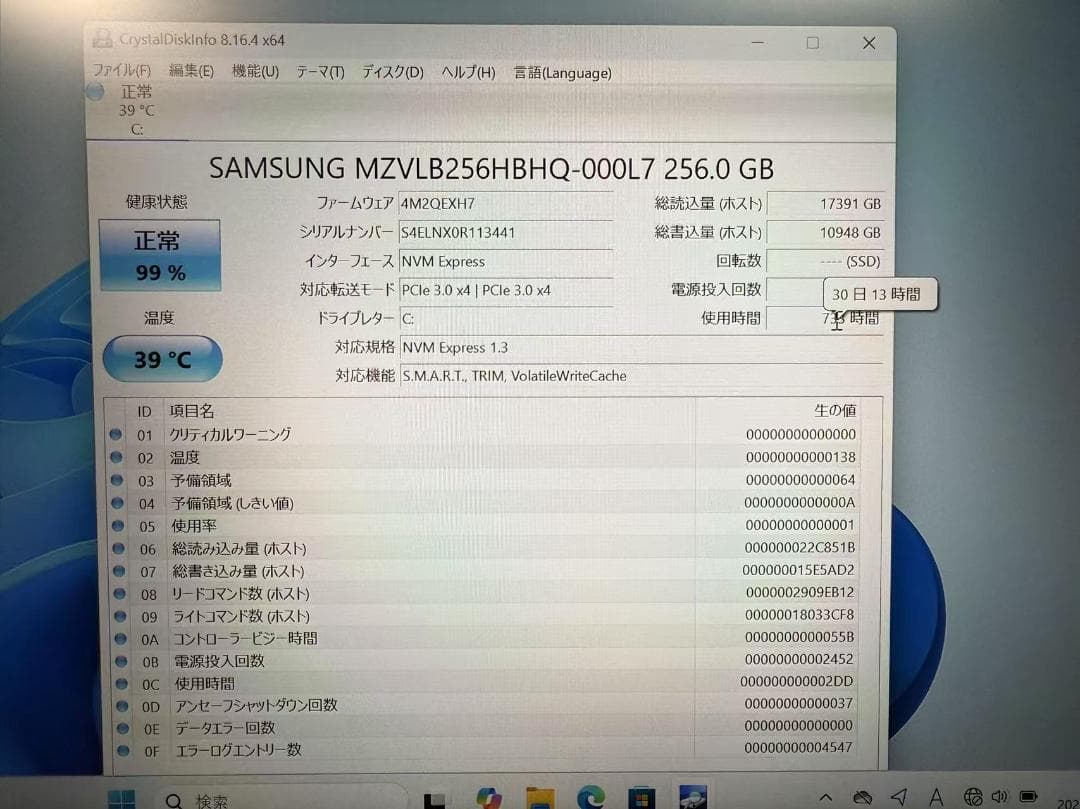
Task: Click the blue dot beside エラーログエントリー数 row
Action: (x=122, y=750)
